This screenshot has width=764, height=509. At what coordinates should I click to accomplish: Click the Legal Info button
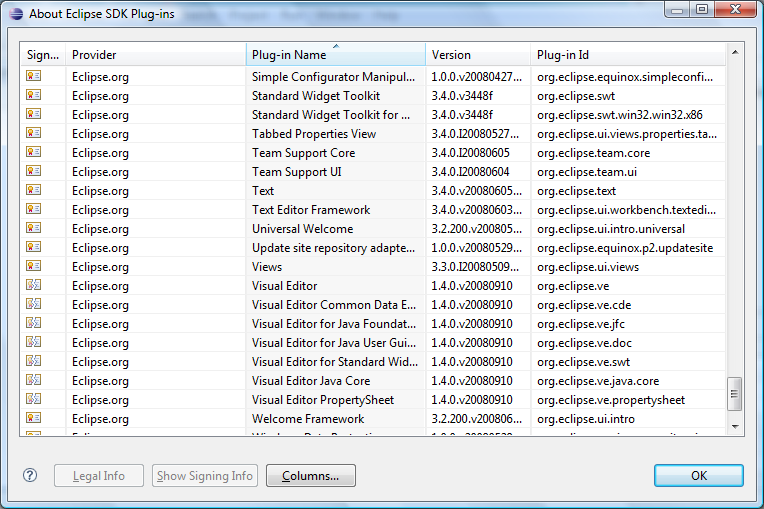click(99, 475)
